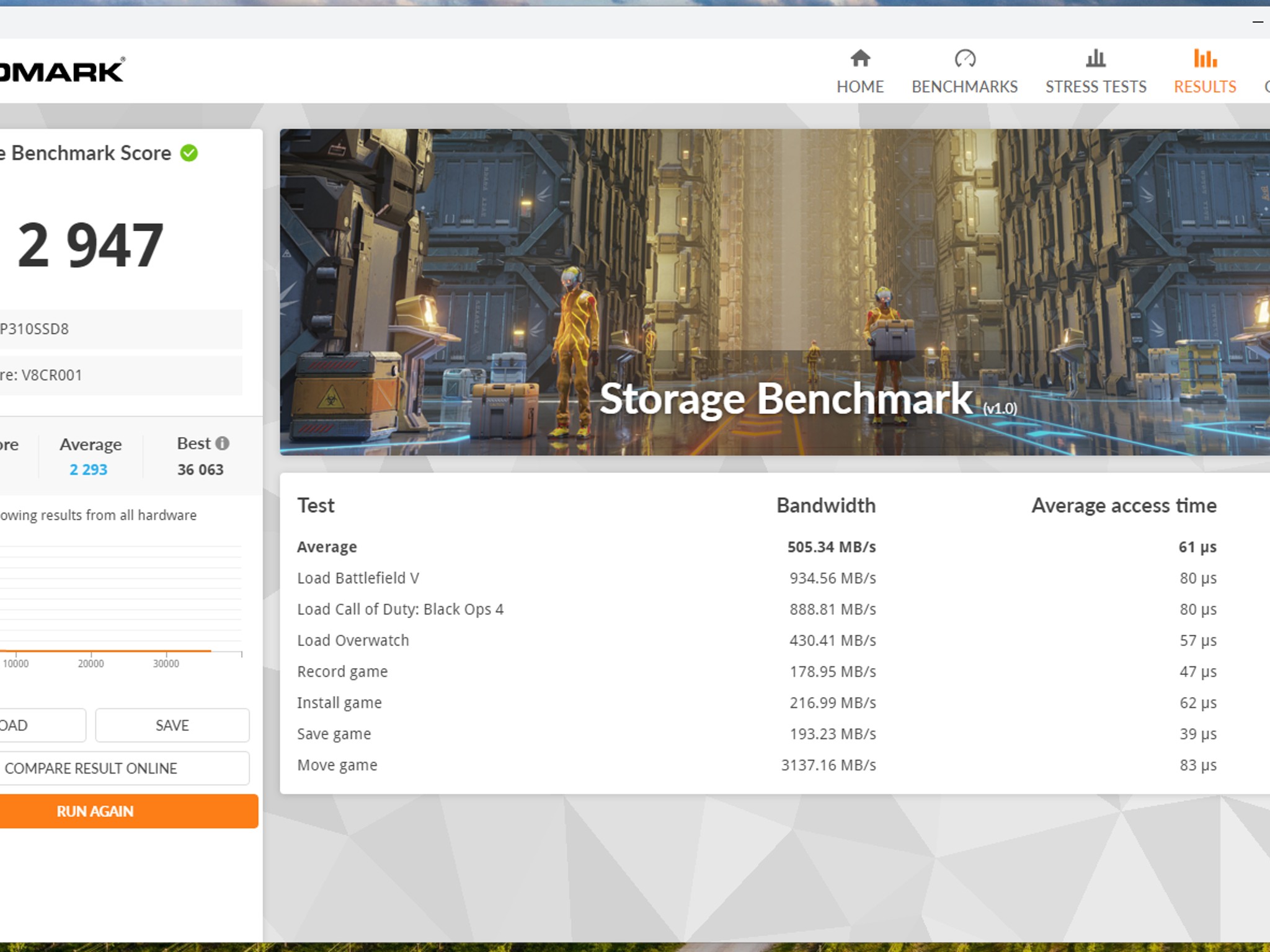This screenshot has height=952, width=1270.
Task: Minimize the 3DMark window
Action: (x=1258, y=22)
